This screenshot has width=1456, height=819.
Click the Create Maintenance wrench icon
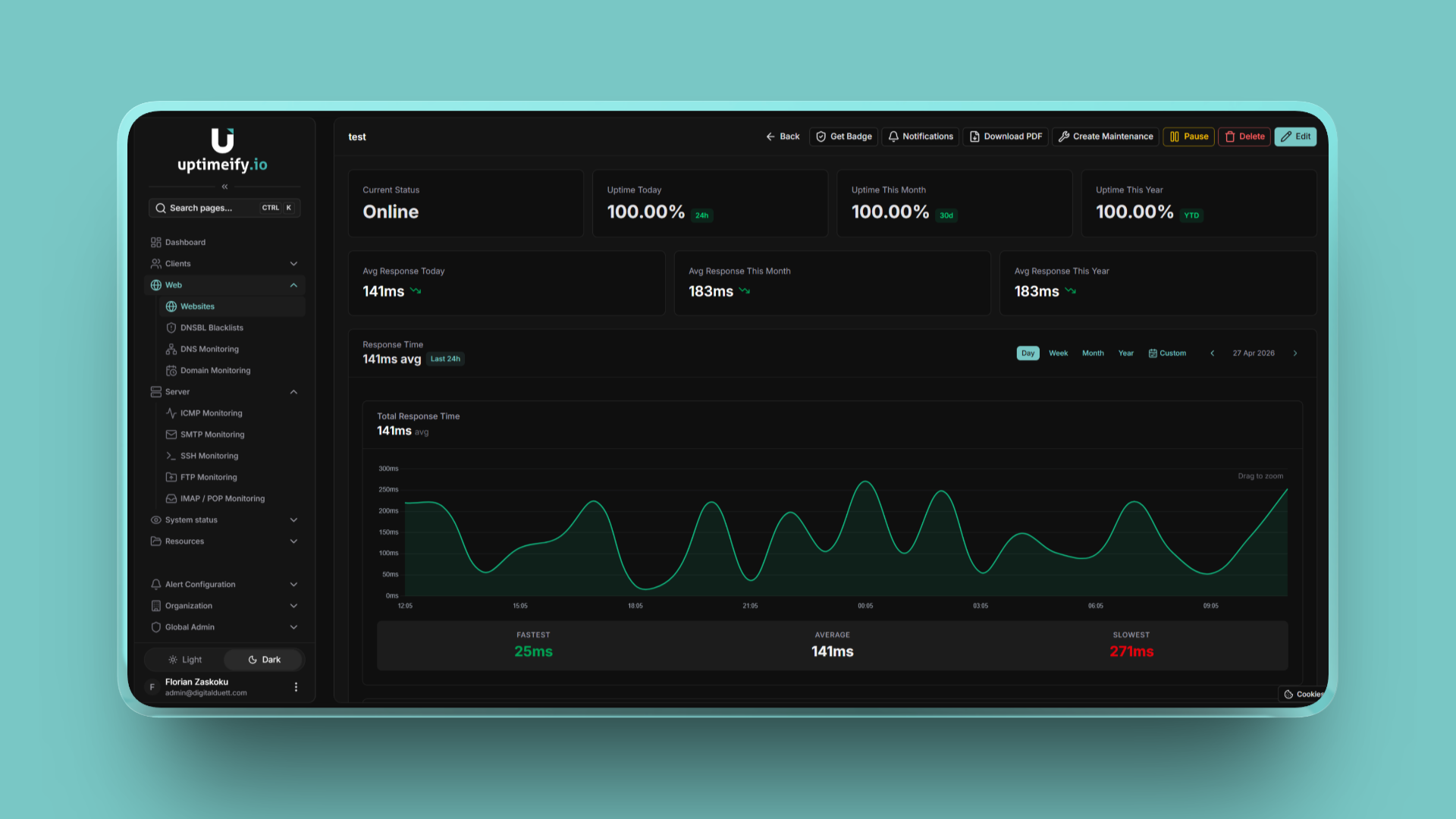(x=1064, y=136)
